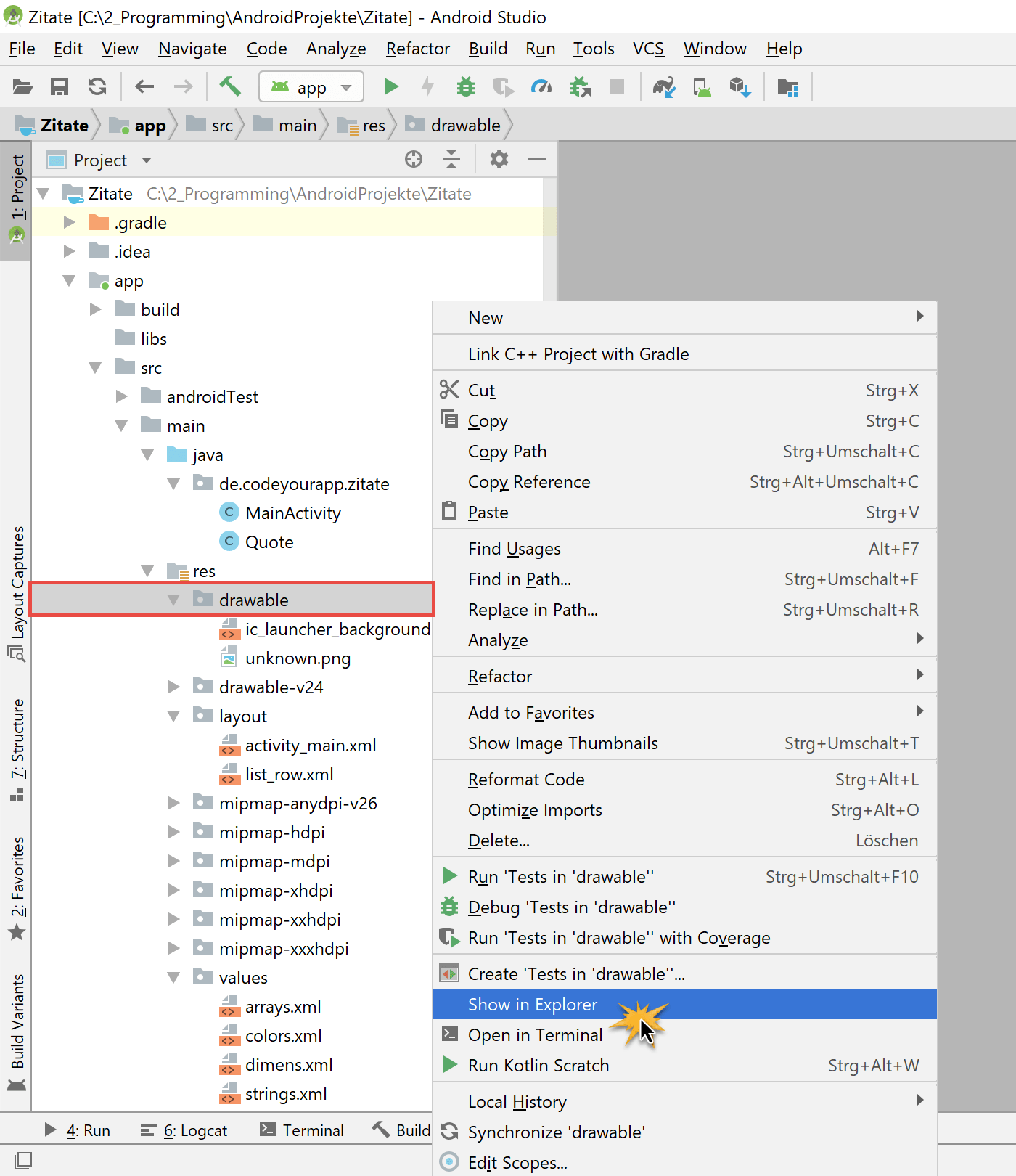Open the 4: Run tool window button
Image resolution: width=1016 pixels, height=1176 pixels.
click(x=77, y=1130)
